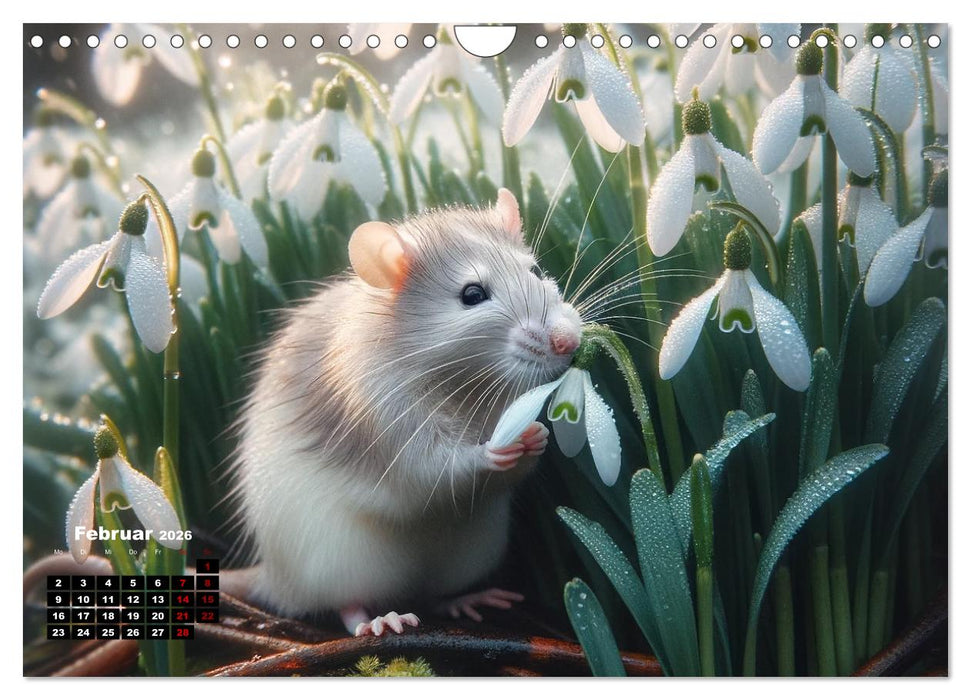The width and height of the screenshot is (971, 700).
Task: Enable the Mo weekday header
Action: coord(59,551)
